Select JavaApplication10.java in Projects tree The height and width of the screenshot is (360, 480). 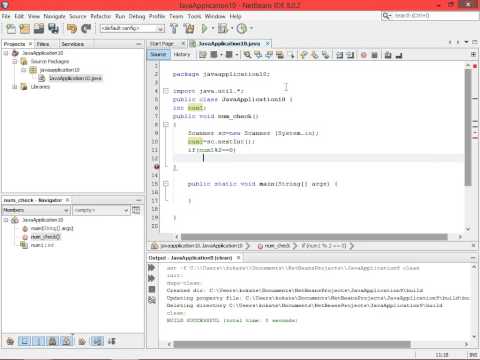pos(75,78)
